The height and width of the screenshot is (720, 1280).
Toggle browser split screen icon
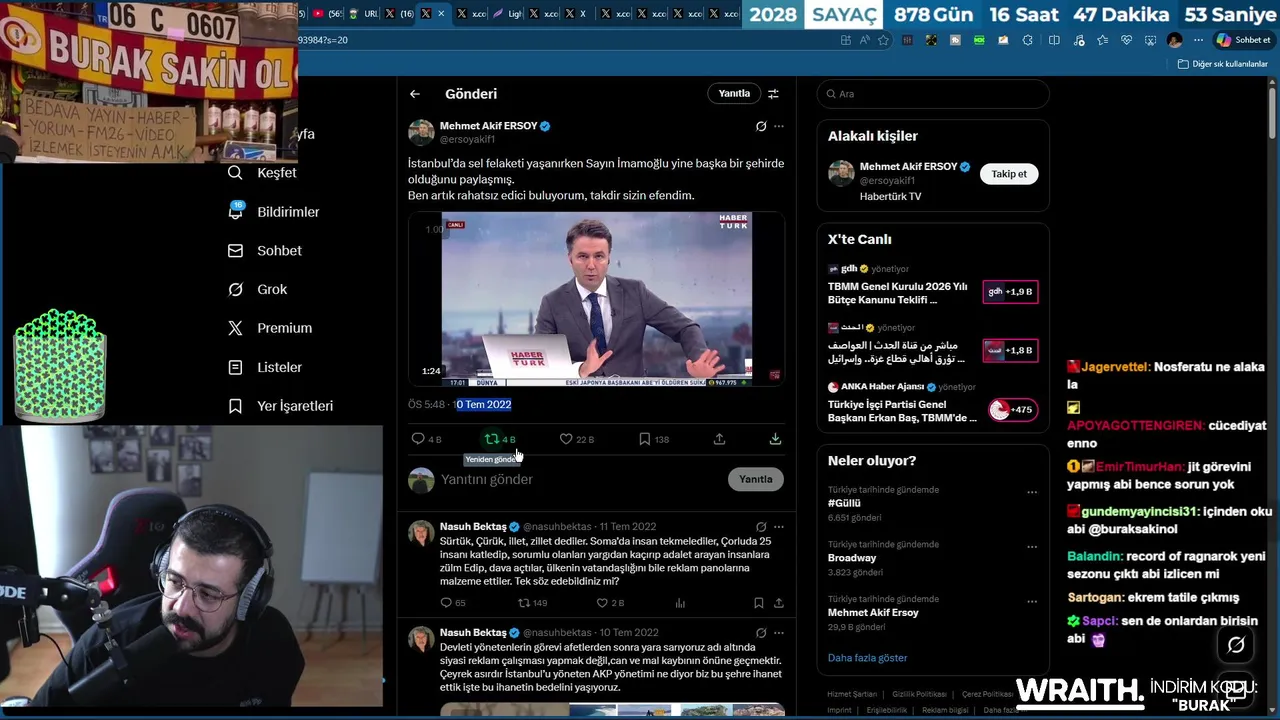[x=1054, y=40]
